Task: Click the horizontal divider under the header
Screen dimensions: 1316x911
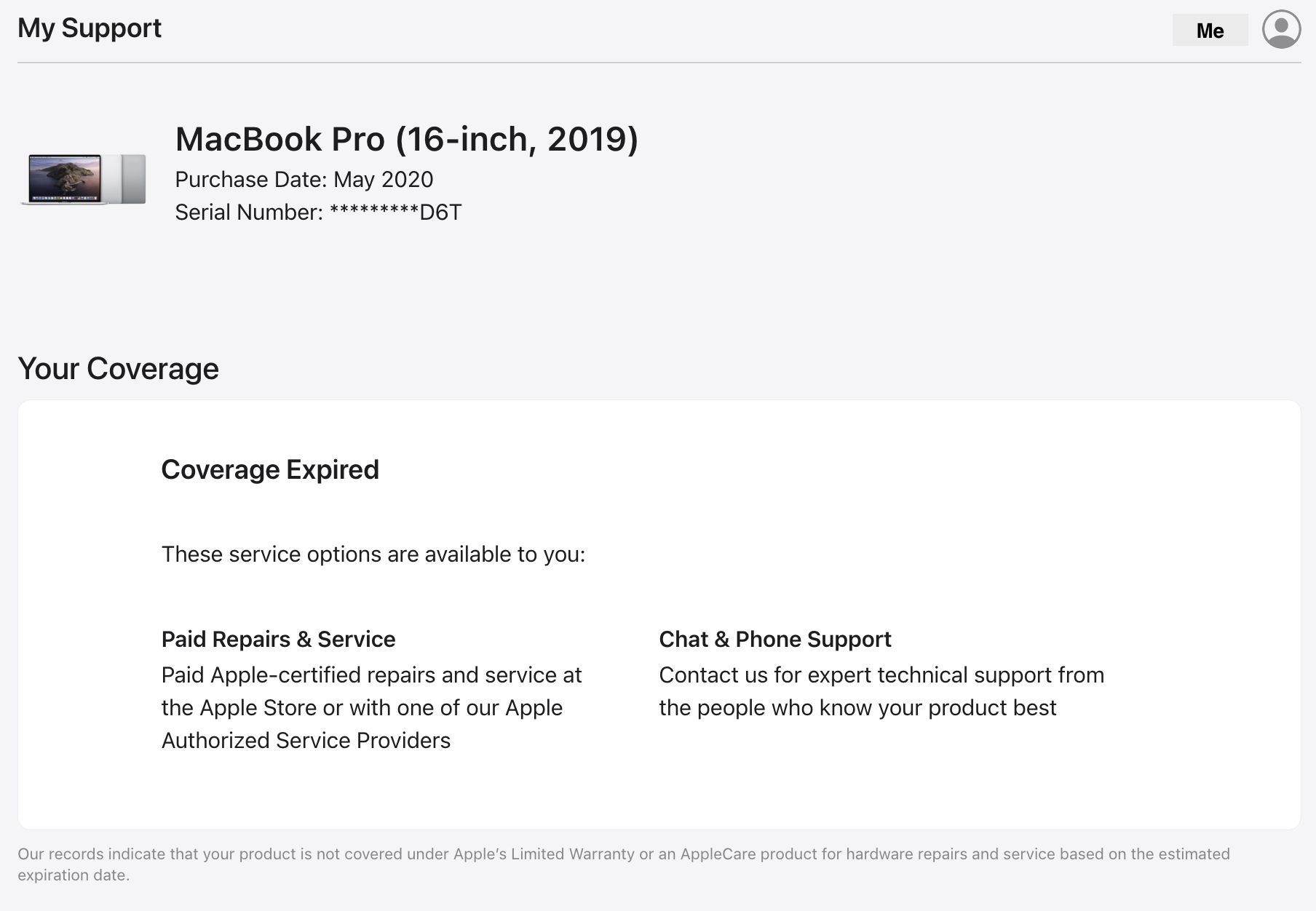Action: tap(659, 63)
